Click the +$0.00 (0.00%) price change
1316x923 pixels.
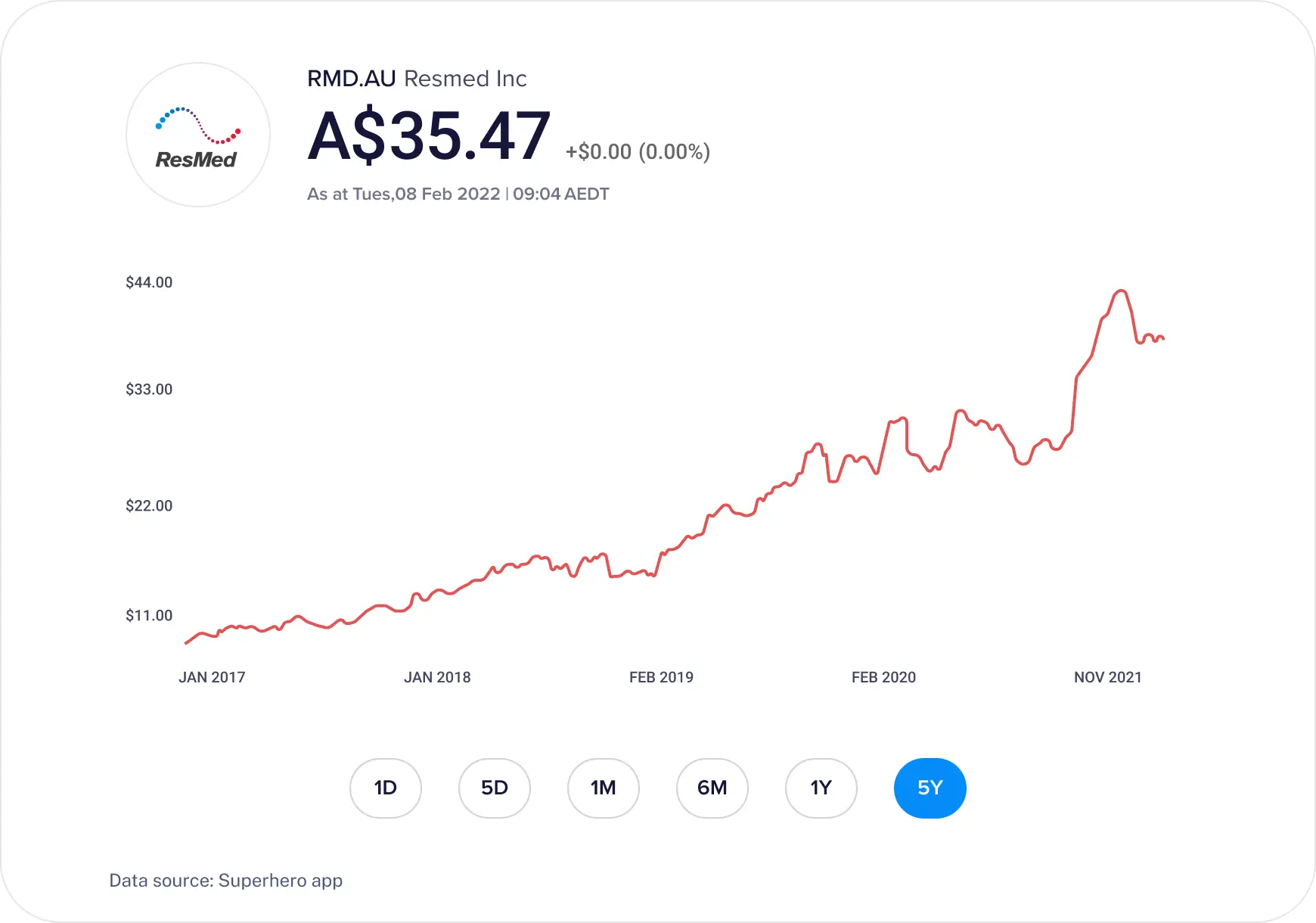[x=638, y=151]
